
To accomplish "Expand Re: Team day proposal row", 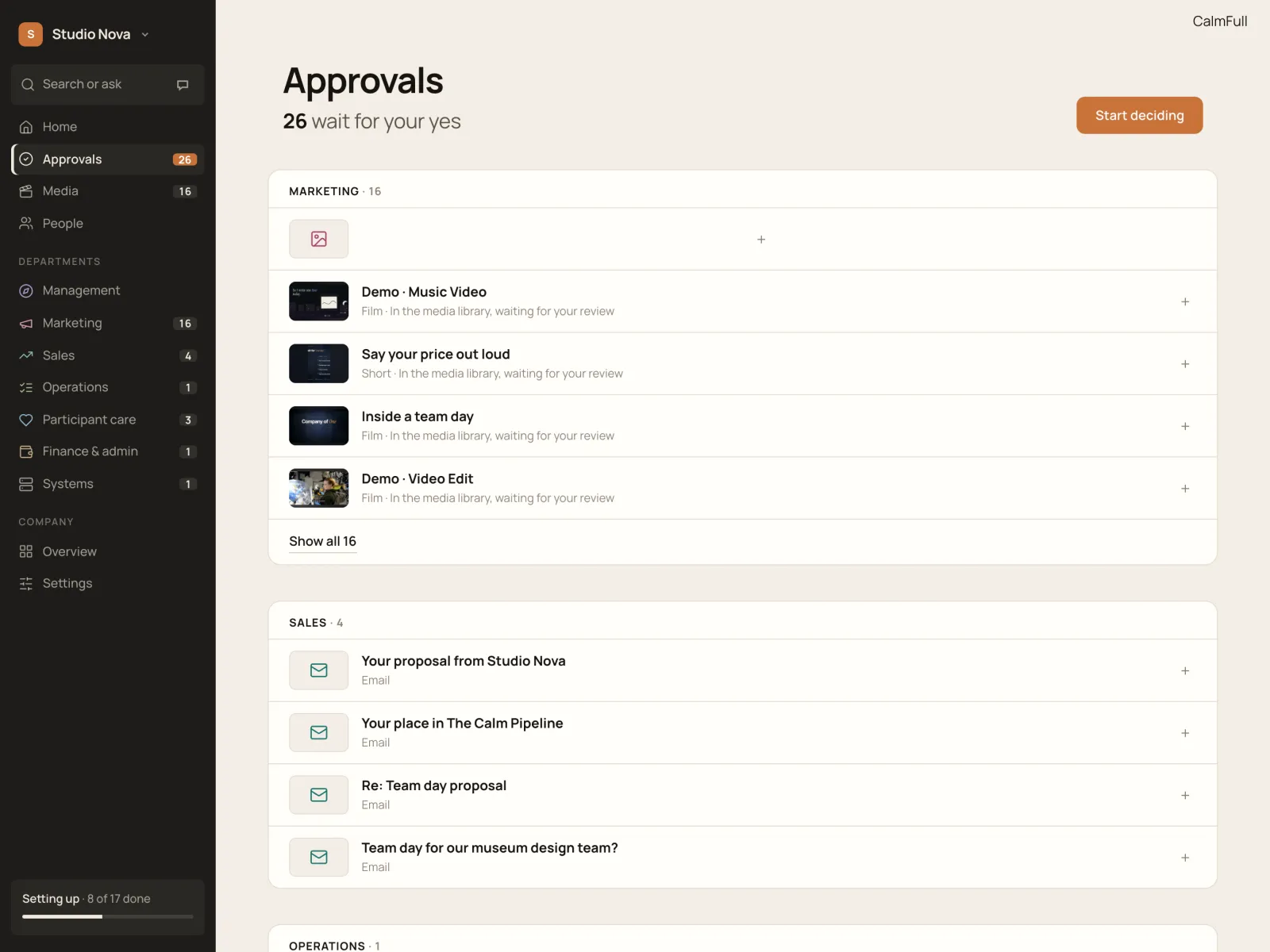I will tap(1185, 796).
